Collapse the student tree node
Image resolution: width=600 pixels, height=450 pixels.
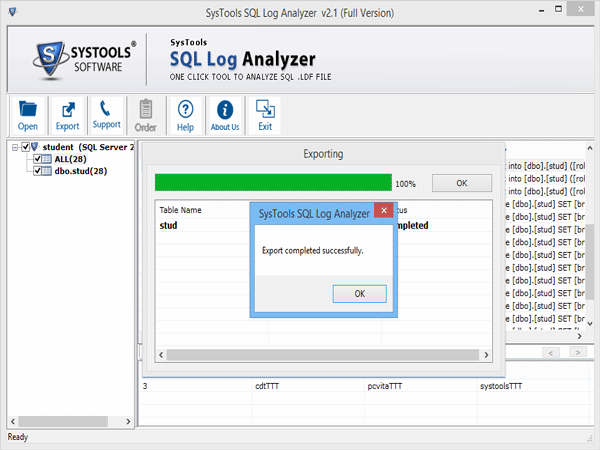point(15,147)
